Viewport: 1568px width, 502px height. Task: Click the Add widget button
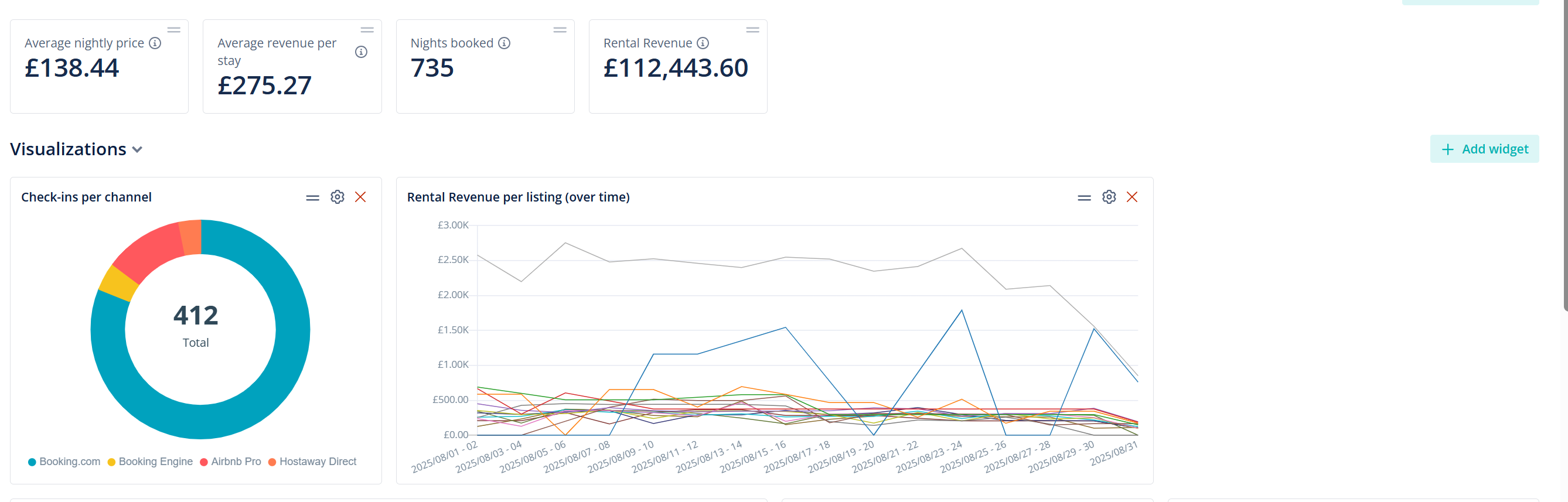(x=1484, y=149)
